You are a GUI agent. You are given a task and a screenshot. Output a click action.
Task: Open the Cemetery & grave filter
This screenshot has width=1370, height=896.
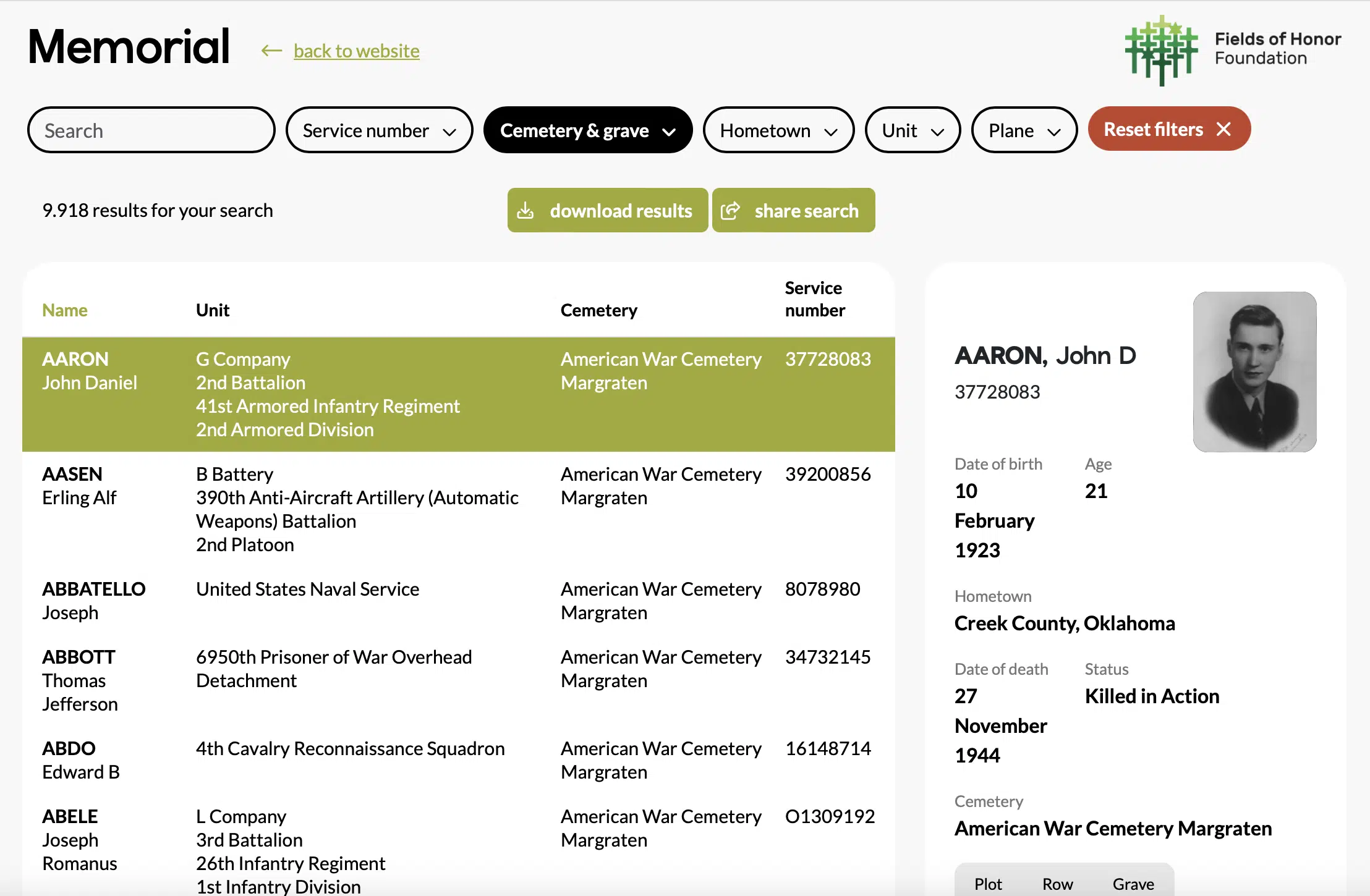click(x=587, y=130)
